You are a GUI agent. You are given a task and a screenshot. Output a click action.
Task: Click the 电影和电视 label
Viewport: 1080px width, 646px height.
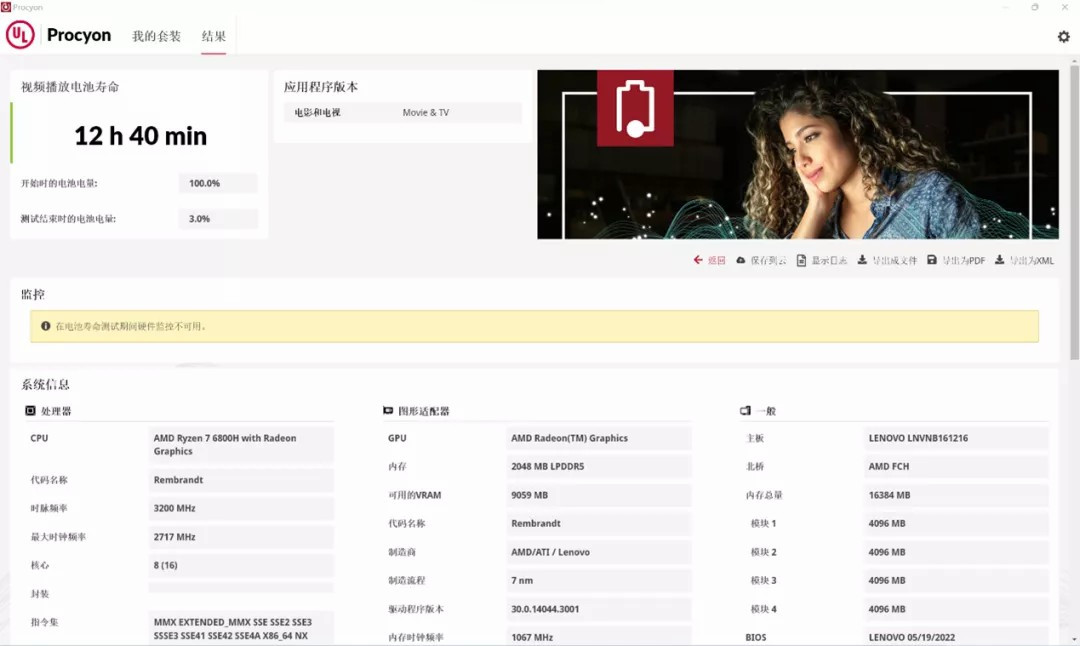[318, 112]
